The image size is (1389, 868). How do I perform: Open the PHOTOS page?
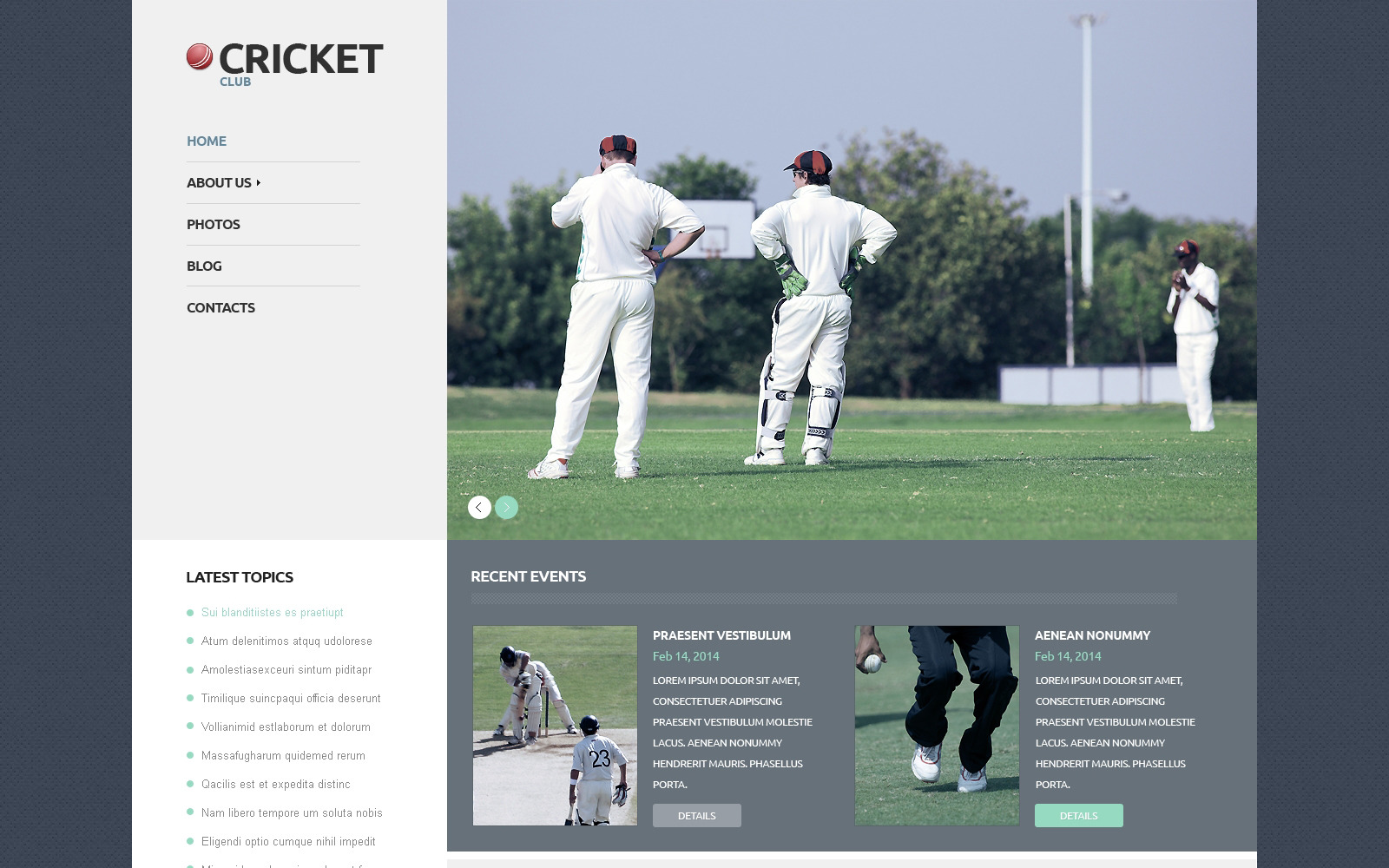[x=213, y=224]
